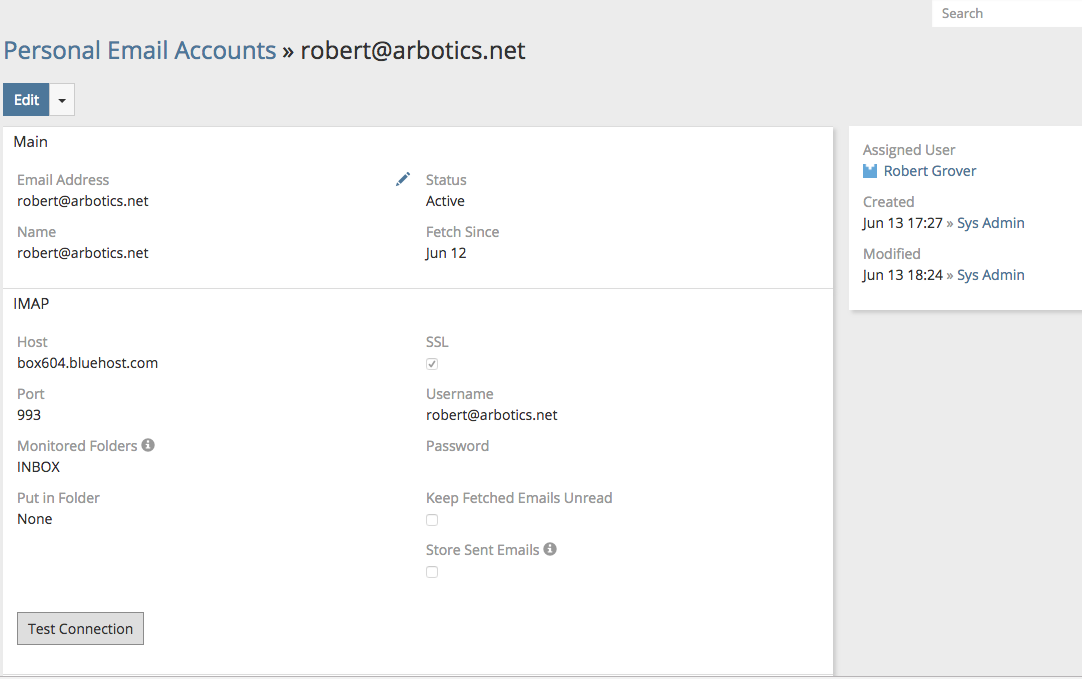The width and height of the screenshot is (1082, 679).
Task: Click the Active status value
Action: pyautogui.click(x=445, y=201)
